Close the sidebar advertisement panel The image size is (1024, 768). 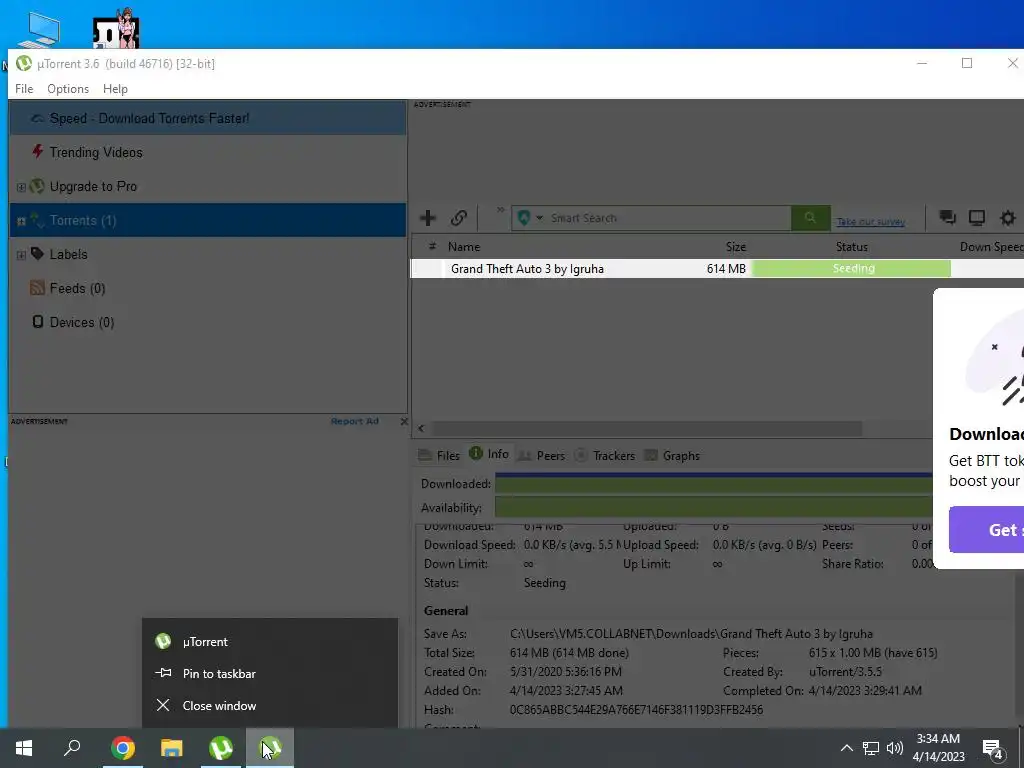pyautogui.click(x=404, y=421)
